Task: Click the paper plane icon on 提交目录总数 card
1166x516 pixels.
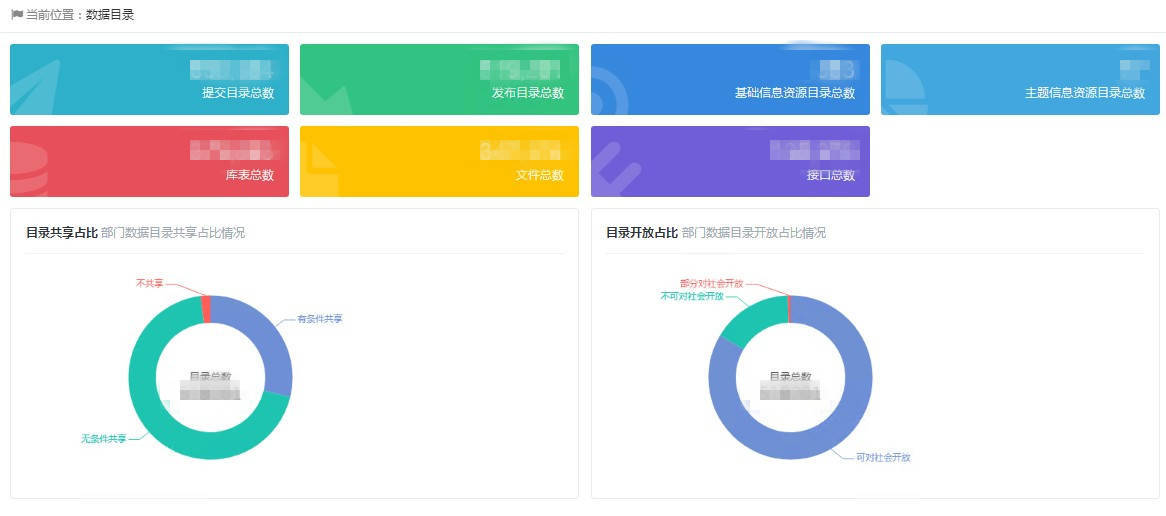Action: [35, 88]
